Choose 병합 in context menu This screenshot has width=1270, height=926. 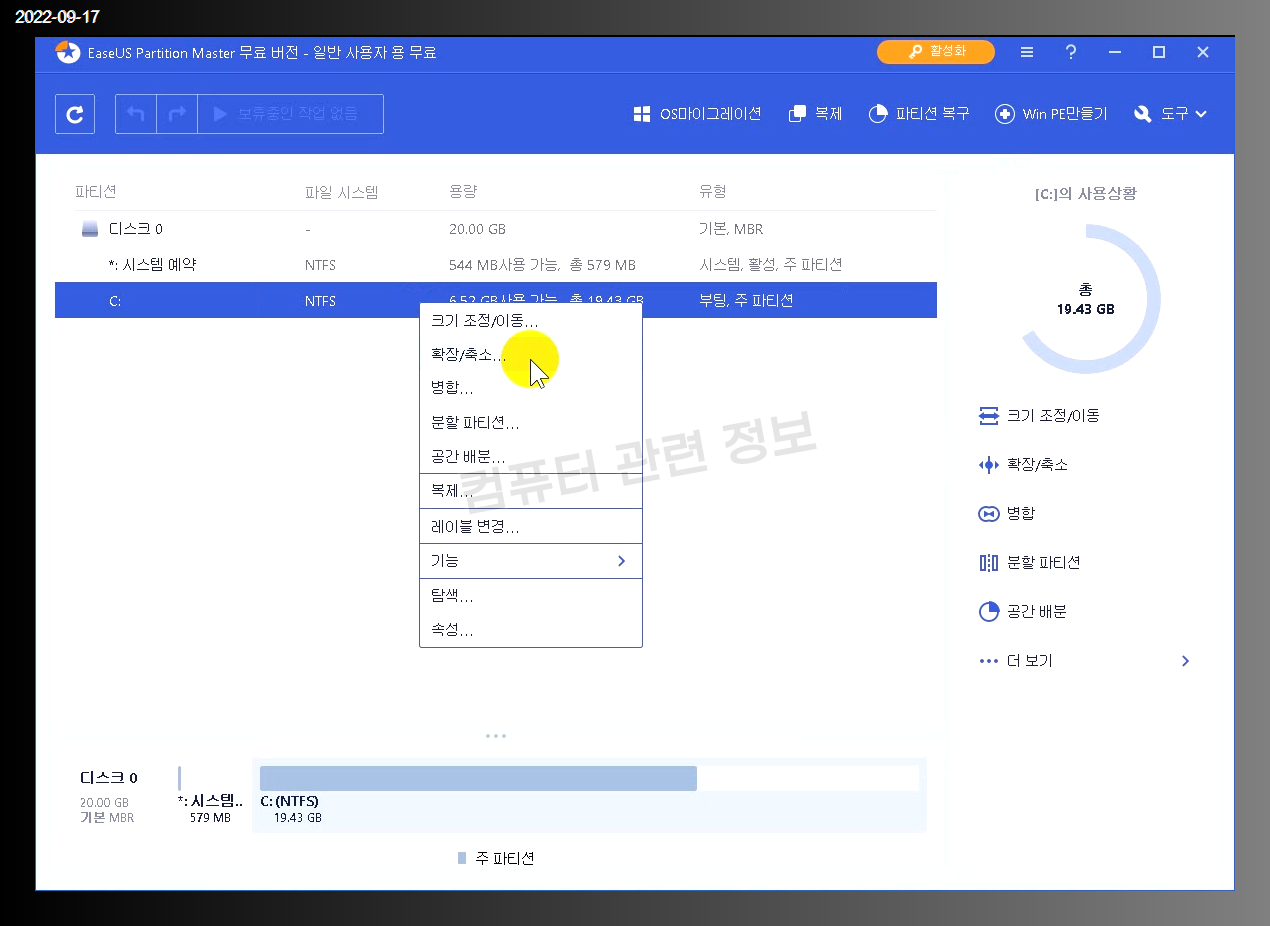coord(530,388)
